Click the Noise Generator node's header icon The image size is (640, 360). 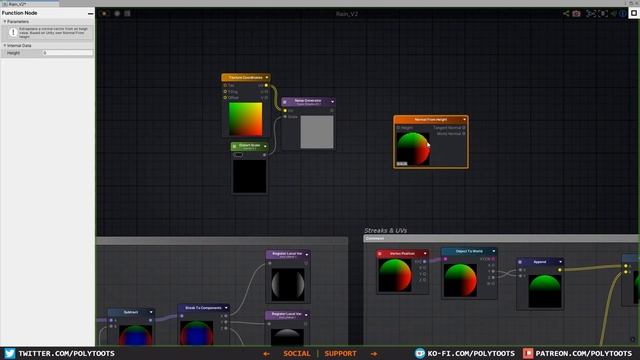[x=285, y=102]
